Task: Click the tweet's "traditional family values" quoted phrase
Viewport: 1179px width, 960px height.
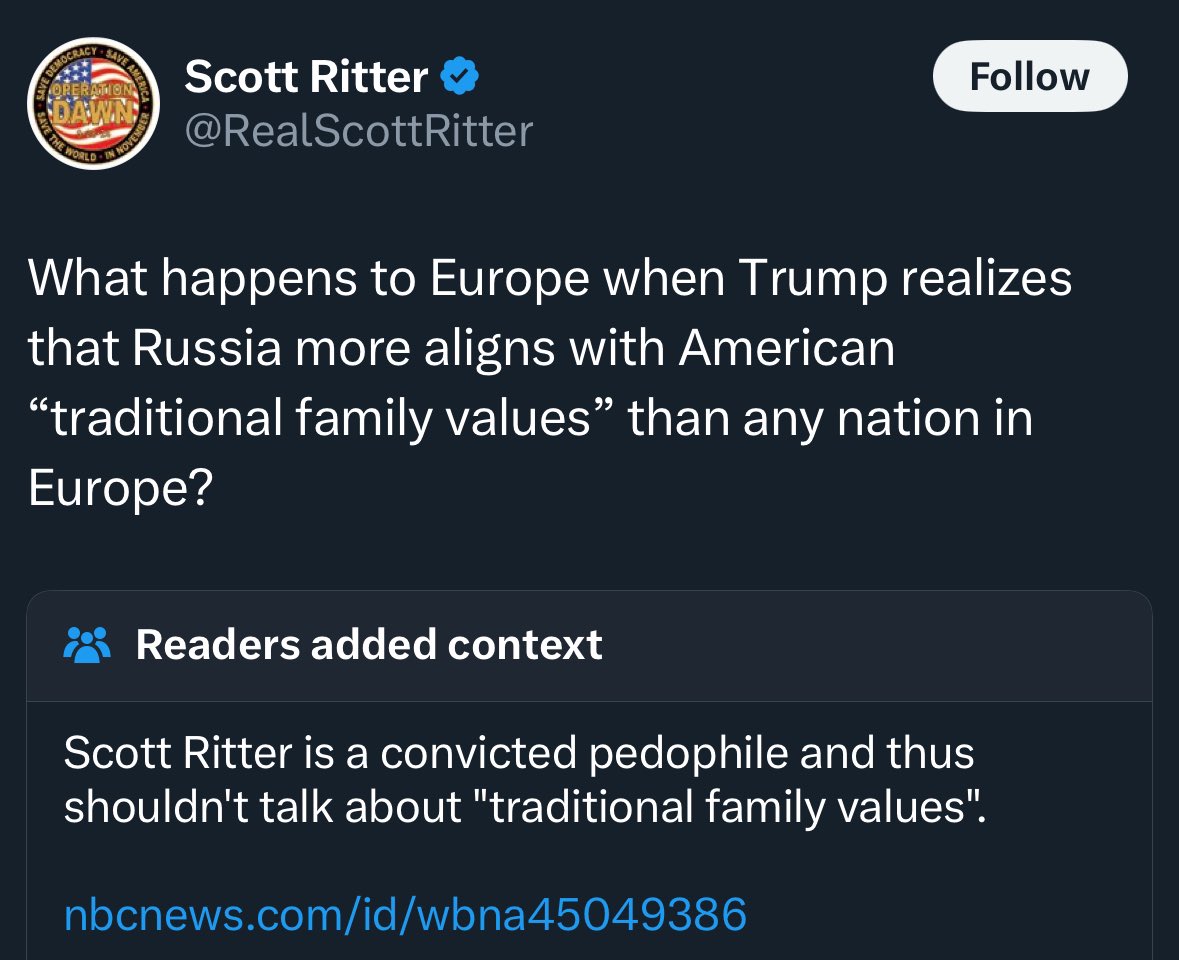Action: tap(319, 417)
